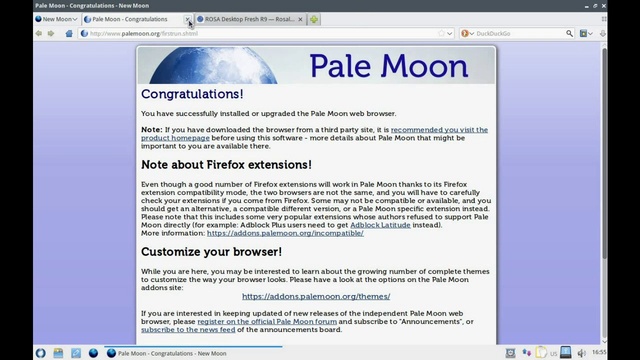
Task: Select the Pale Moon - Congratulations taskbar window button
Action: (x=193, y=353)
